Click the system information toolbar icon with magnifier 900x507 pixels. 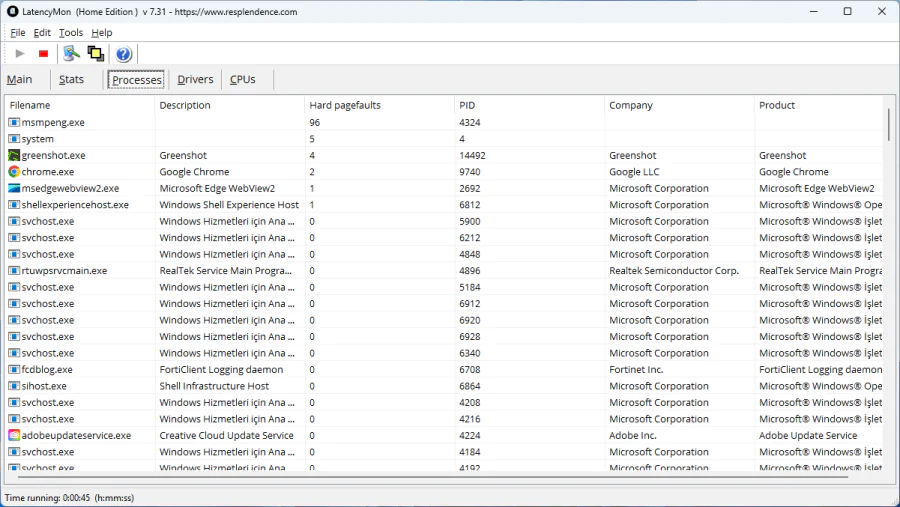tap(71, 54)
